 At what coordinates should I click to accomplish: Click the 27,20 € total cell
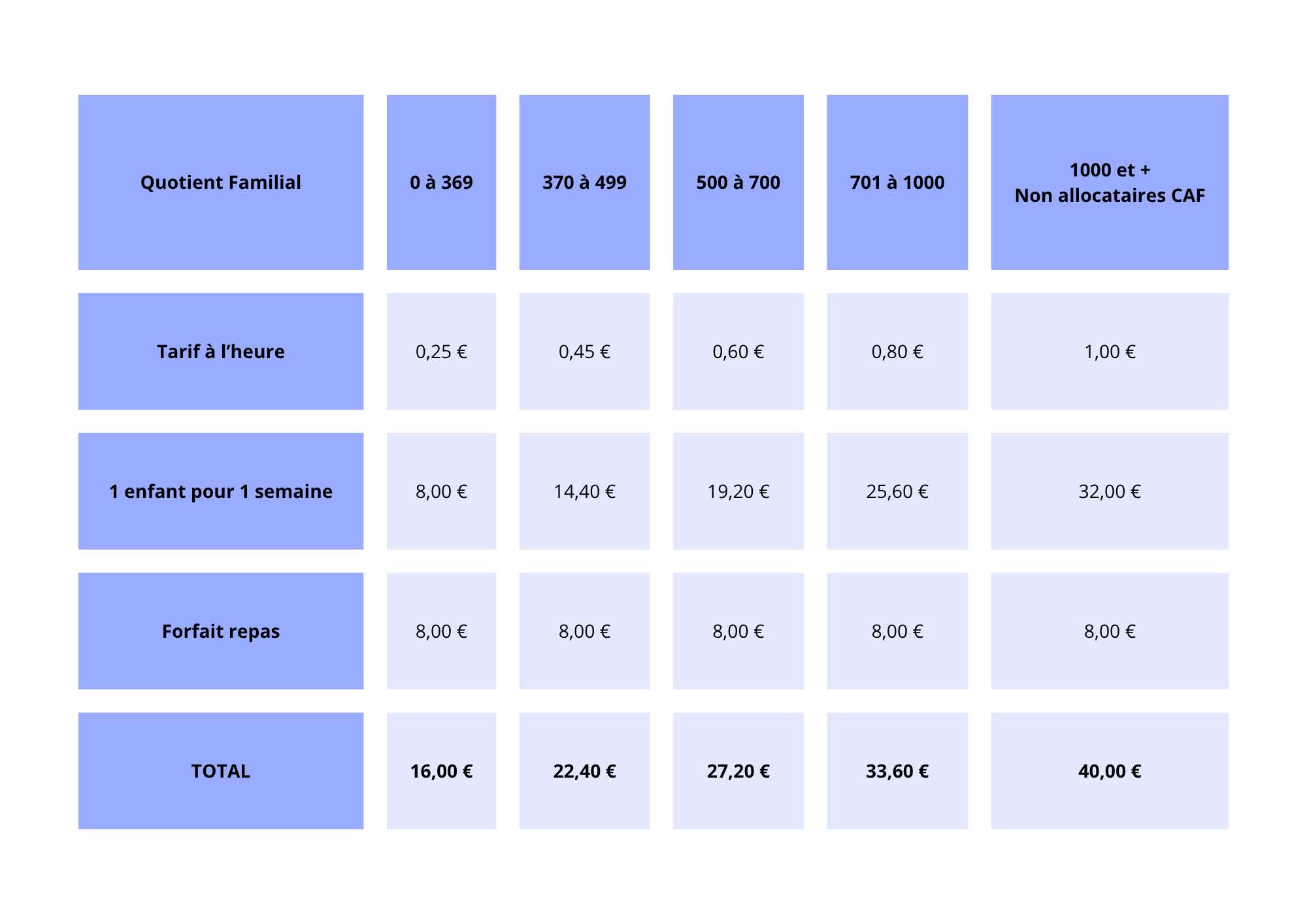coord(738,771)
